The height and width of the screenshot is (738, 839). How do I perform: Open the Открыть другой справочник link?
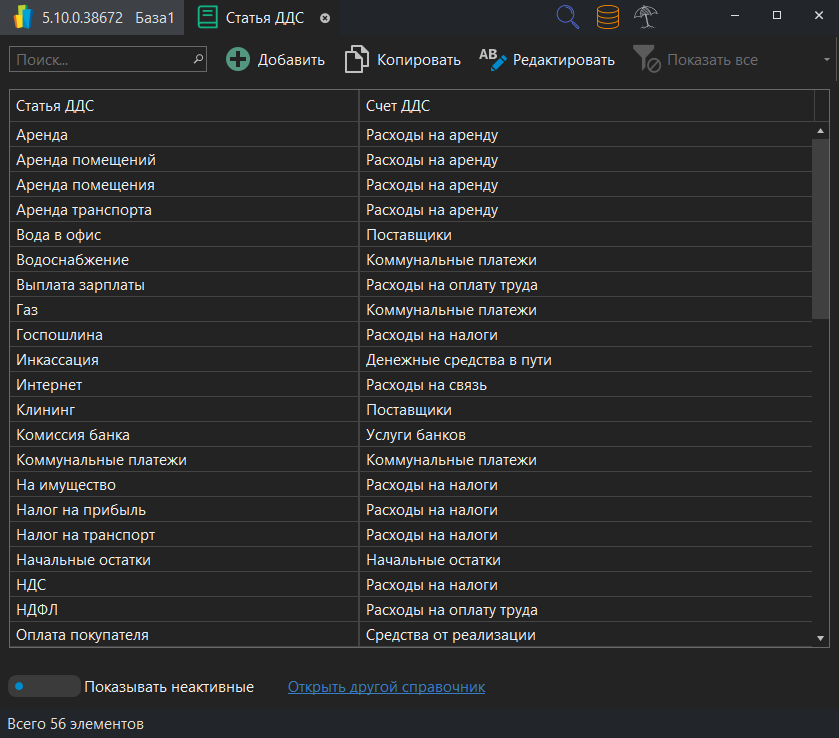pyautogui.click(x=385, y=686)
